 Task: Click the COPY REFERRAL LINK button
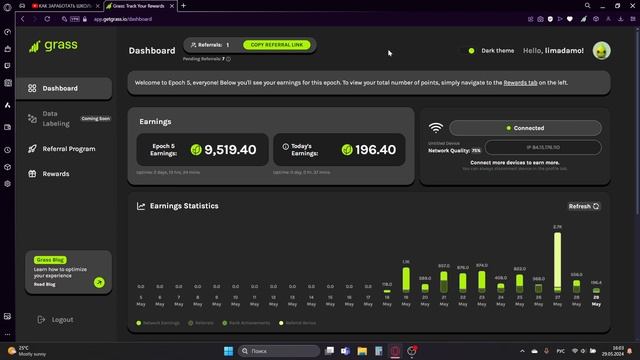pyautogui.click(x=277, y=45)
